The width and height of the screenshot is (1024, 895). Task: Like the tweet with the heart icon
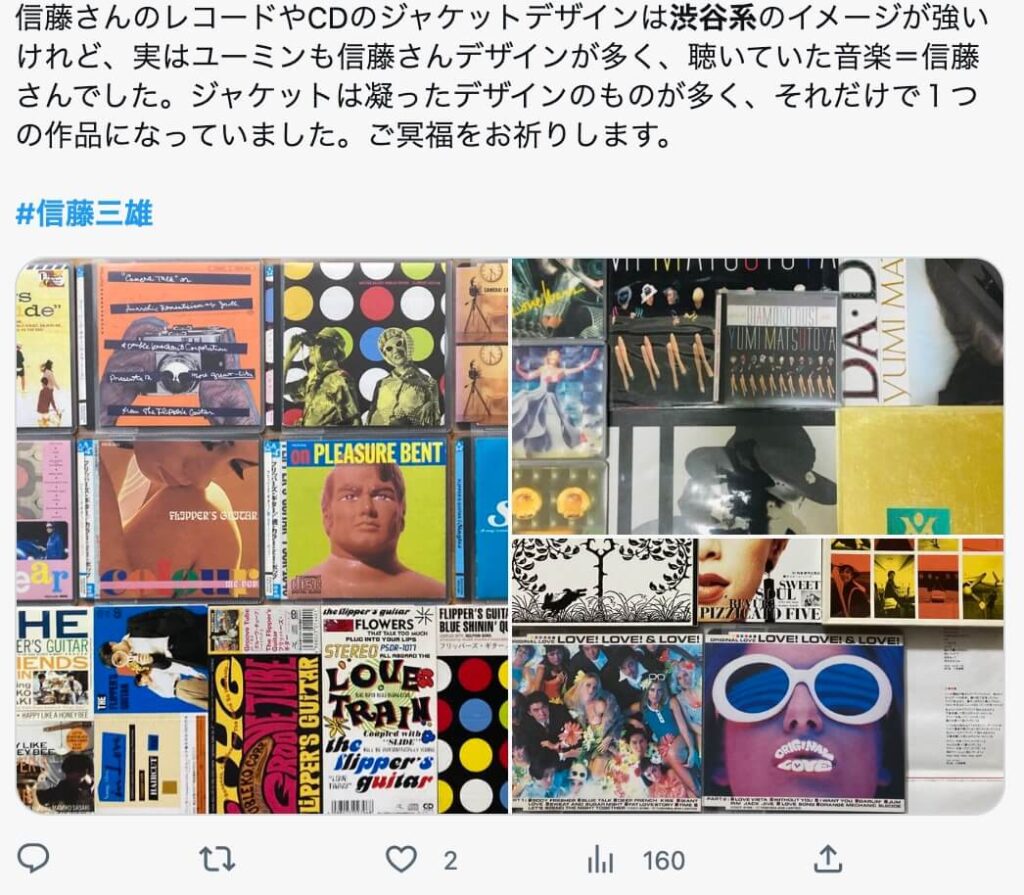402,859
